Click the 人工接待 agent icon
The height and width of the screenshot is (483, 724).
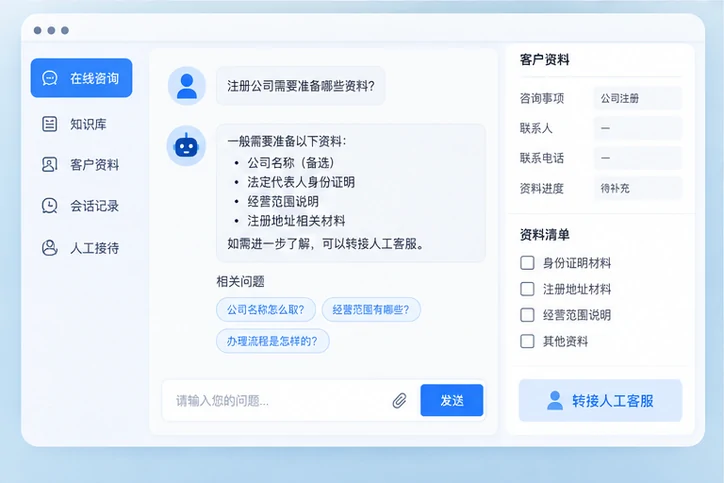coord(49,248)
